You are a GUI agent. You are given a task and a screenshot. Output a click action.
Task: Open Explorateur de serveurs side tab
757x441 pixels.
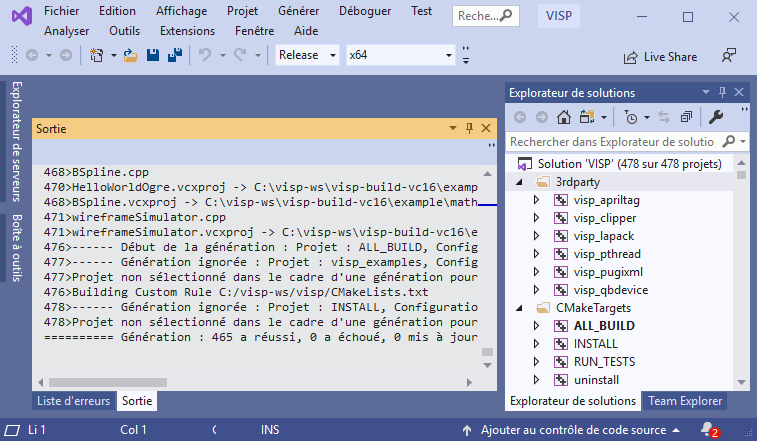16,141
